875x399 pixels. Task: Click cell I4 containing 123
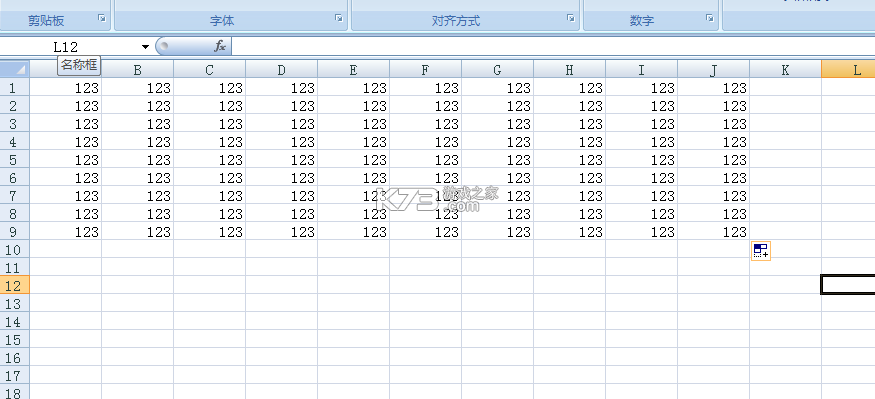pyautogui.click(x=641, y=142)
